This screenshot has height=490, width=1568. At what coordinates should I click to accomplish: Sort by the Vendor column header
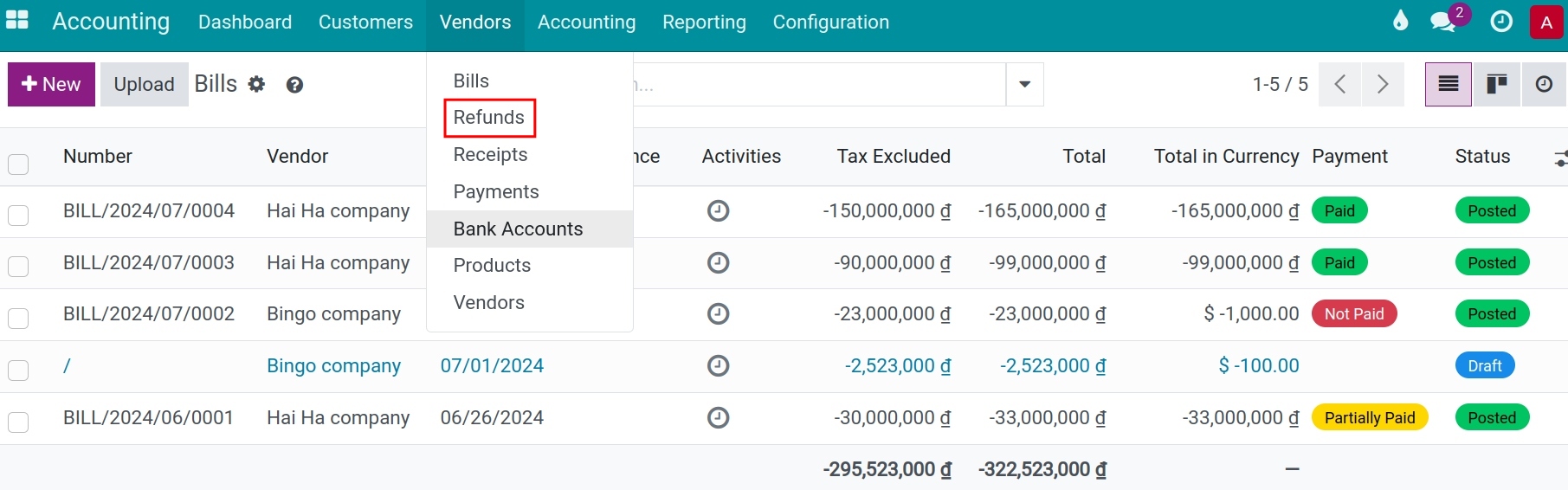(x=297, y=157)
